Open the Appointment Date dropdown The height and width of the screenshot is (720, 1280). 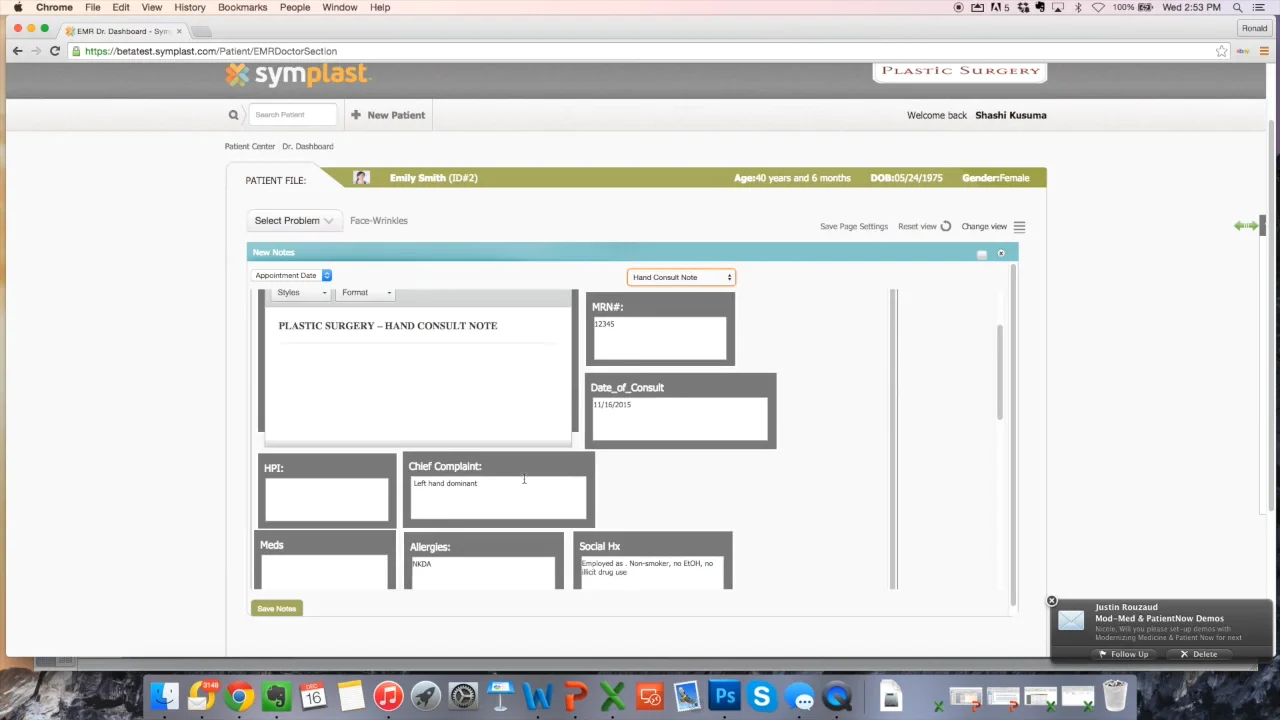[x=291, y=275]
